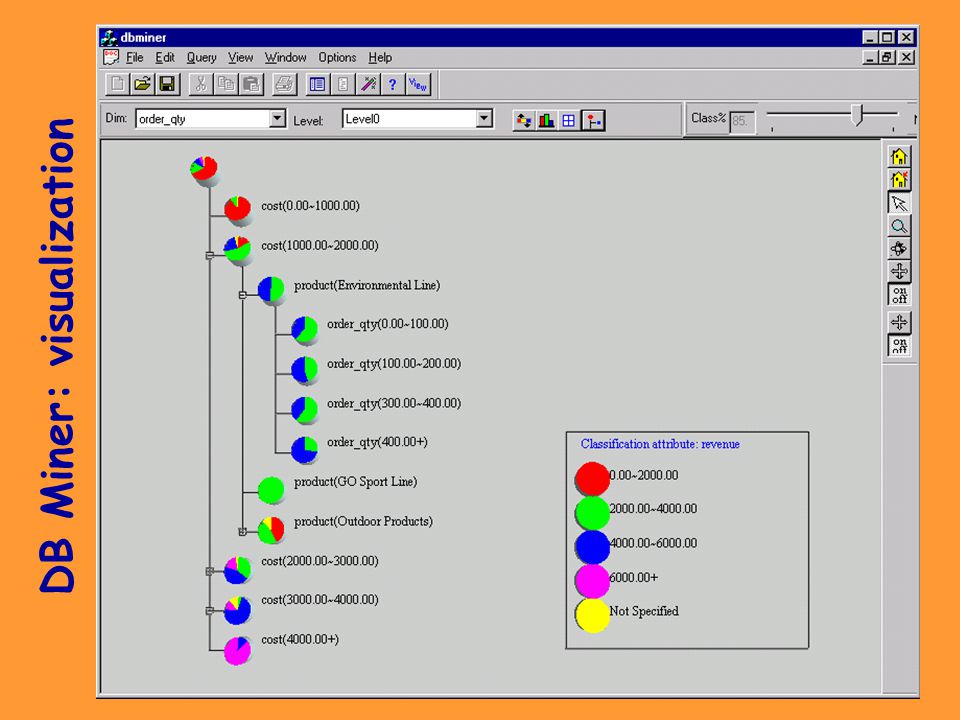
Task: Open the View menu
Action: (241, 58)
